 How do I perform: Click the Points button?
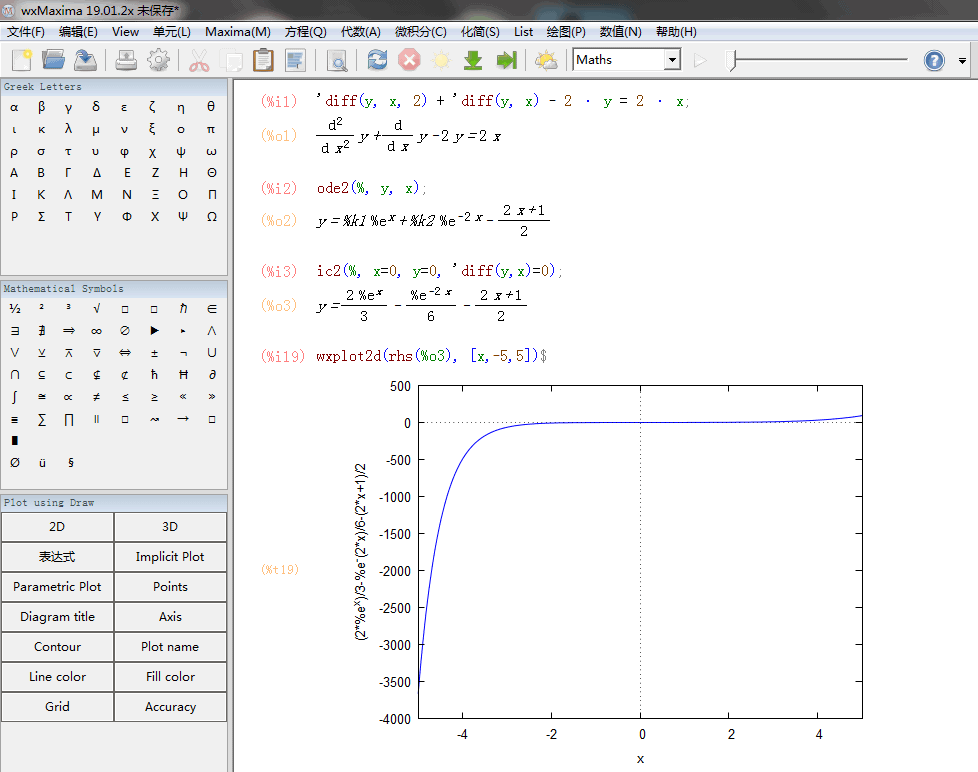click(170, 587)
